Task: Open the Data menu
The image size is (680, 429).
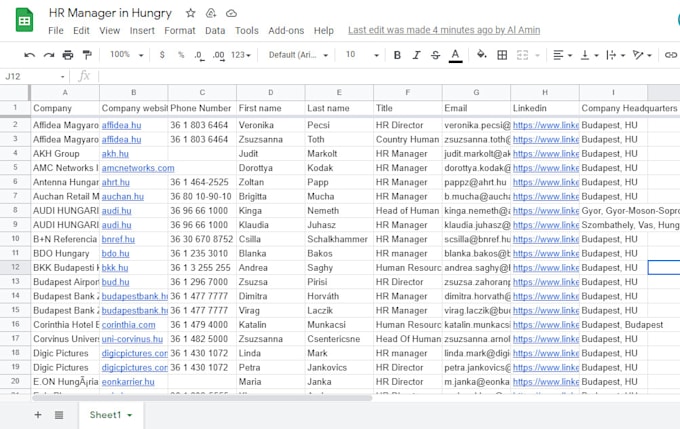Action: click(215, 30)
